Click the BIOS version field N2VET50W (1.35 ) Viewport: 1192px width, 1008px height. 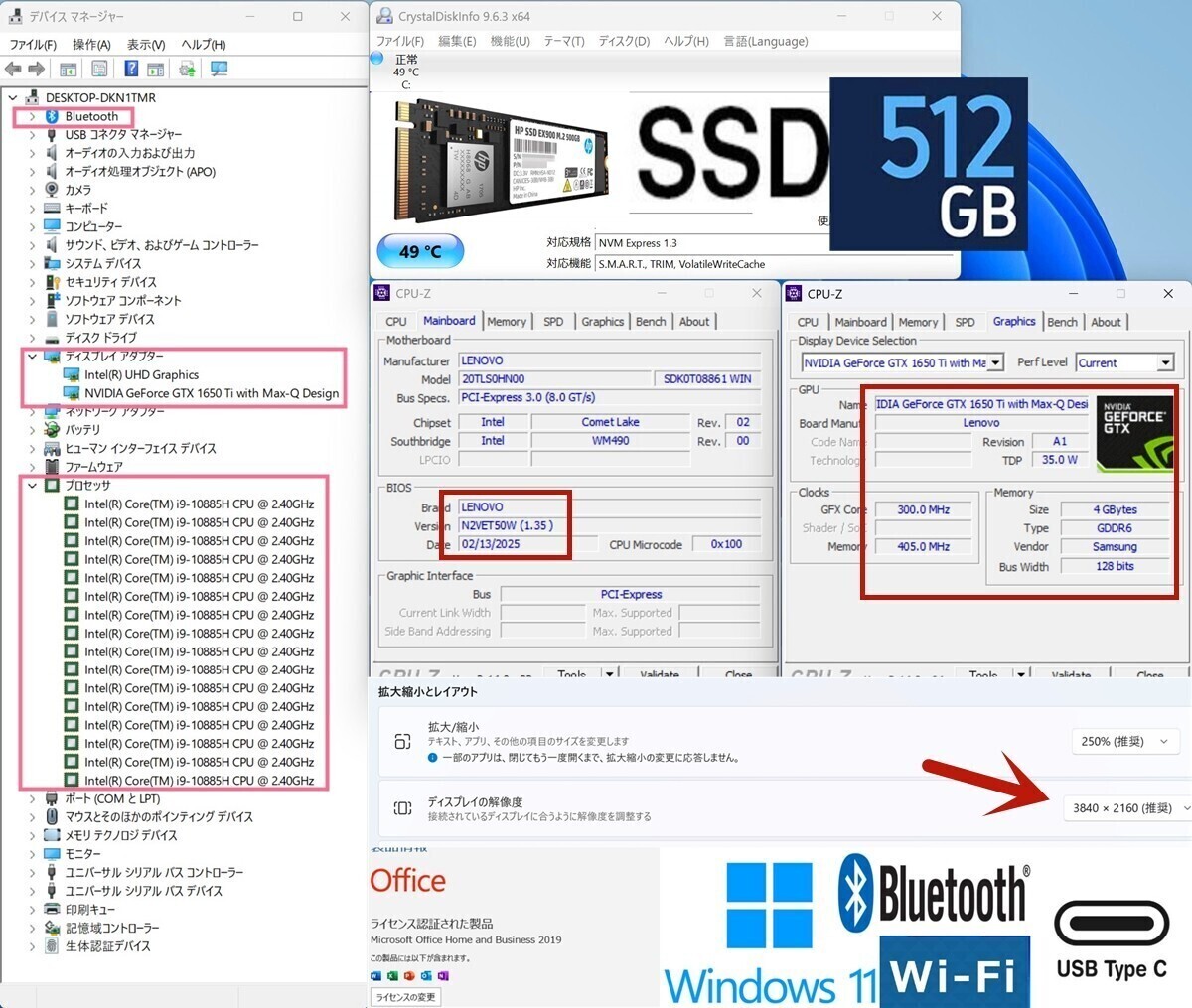coord(529,526)
